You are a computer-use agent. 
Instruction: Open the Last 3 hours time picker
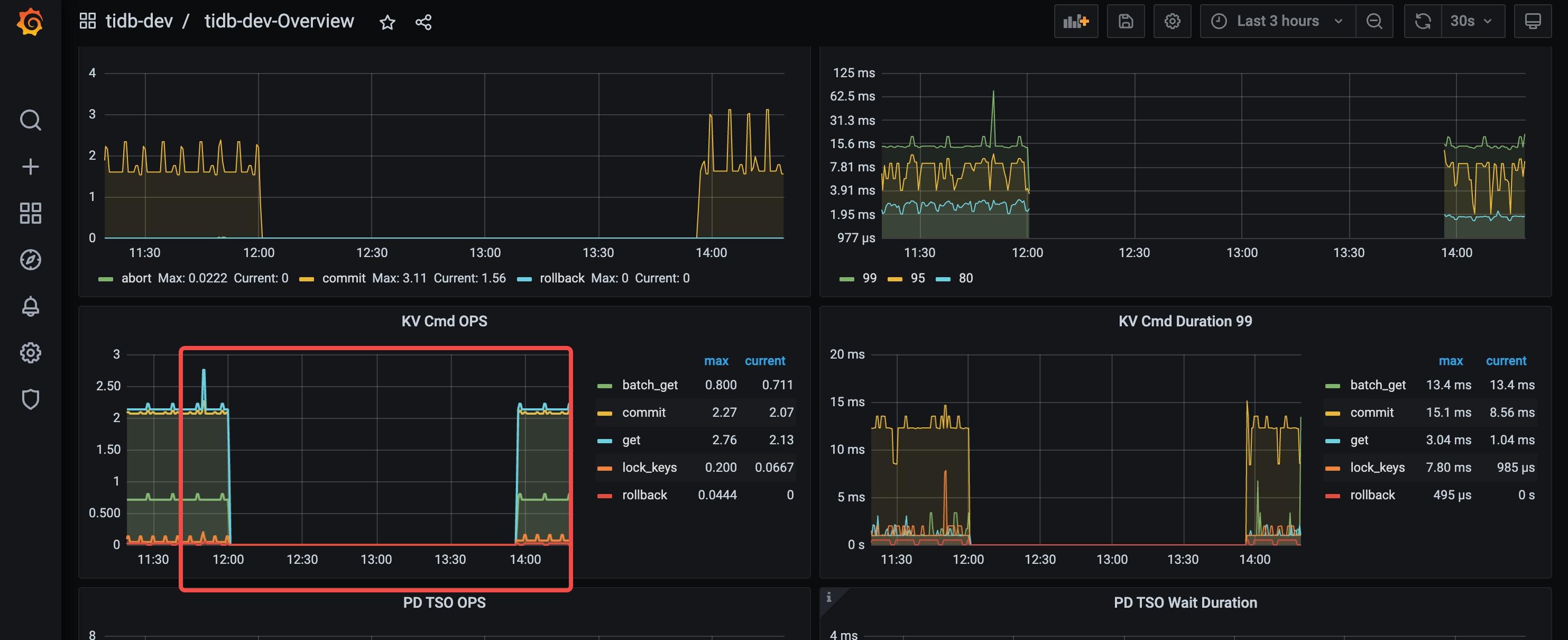1277,21
